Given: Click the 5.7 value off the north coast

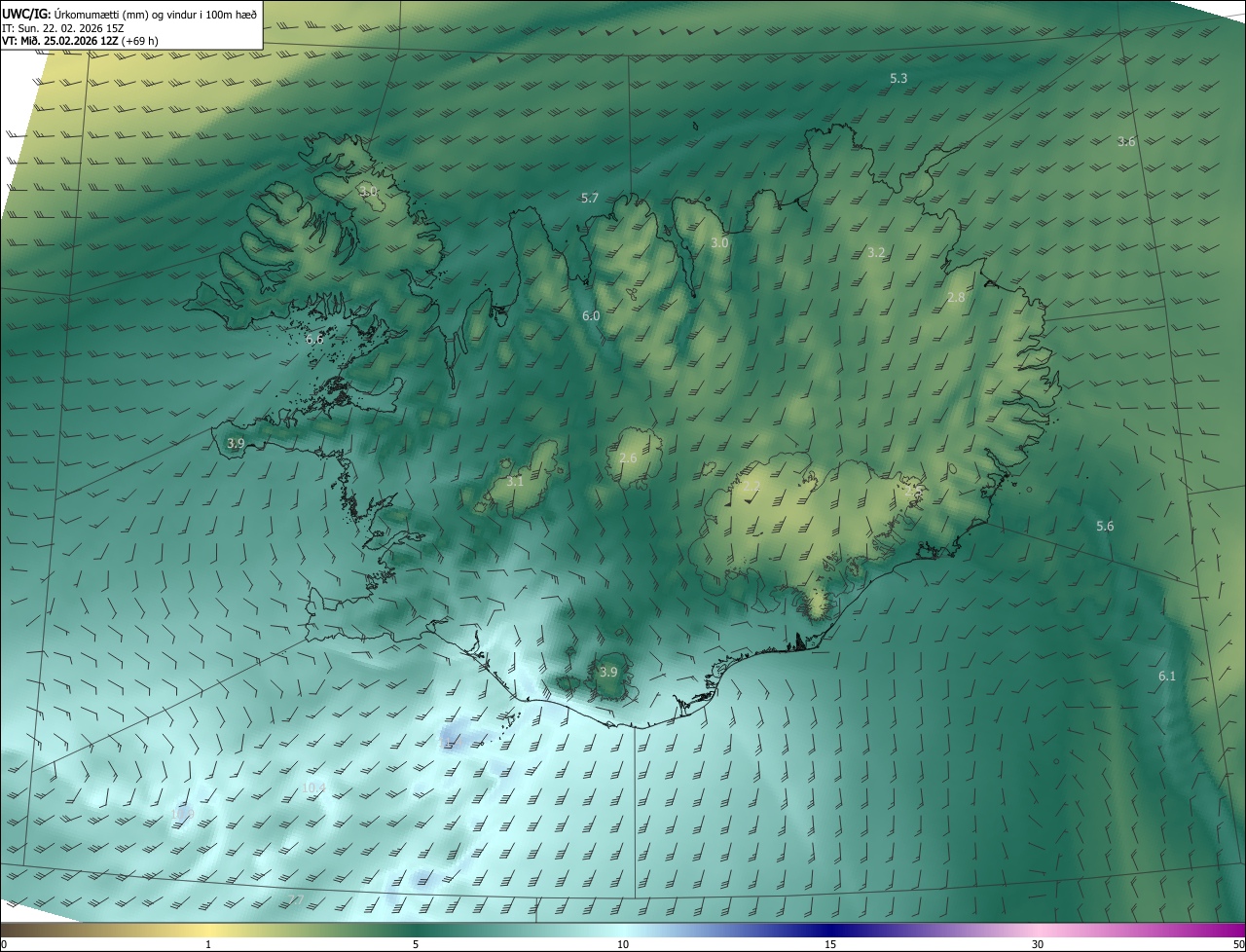Looking at the screenshot, I should click(x=589, y=198).
